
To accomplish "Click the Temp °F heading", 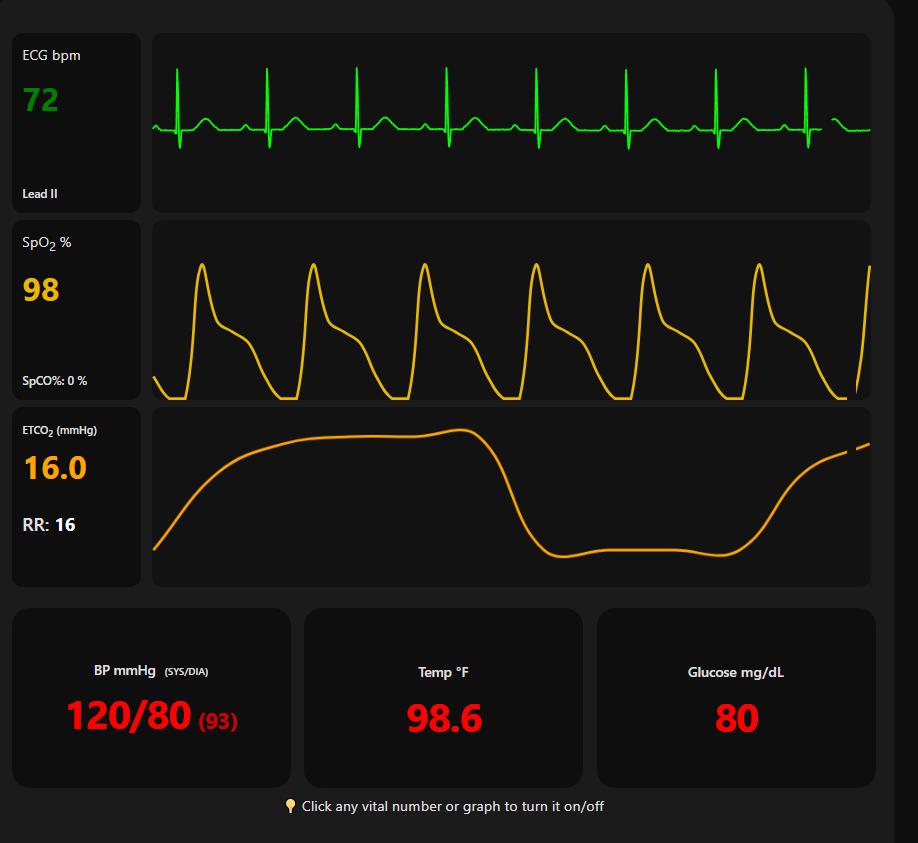I will (x=443, y=672).
